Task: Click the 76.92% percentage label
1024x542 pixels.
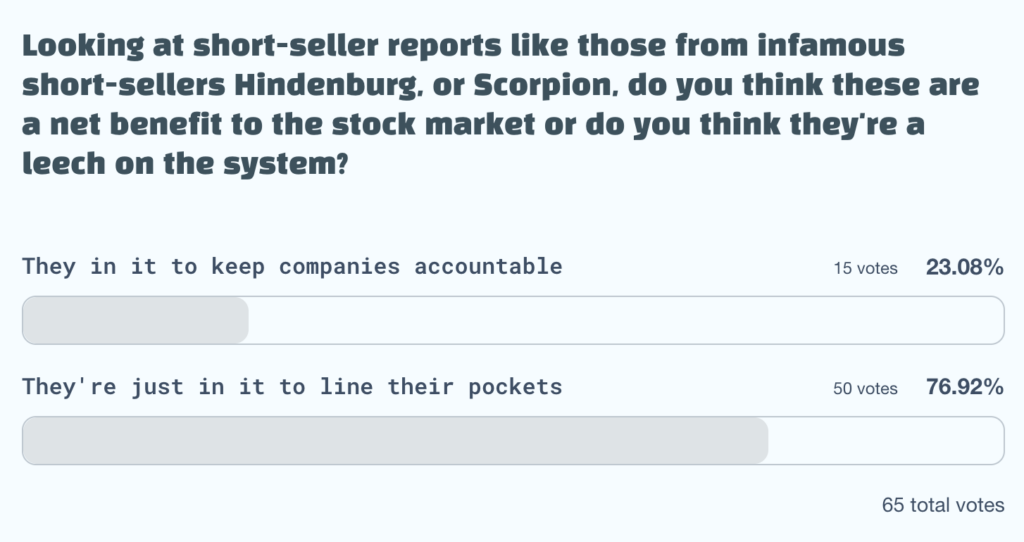Action: coord(965,387)
